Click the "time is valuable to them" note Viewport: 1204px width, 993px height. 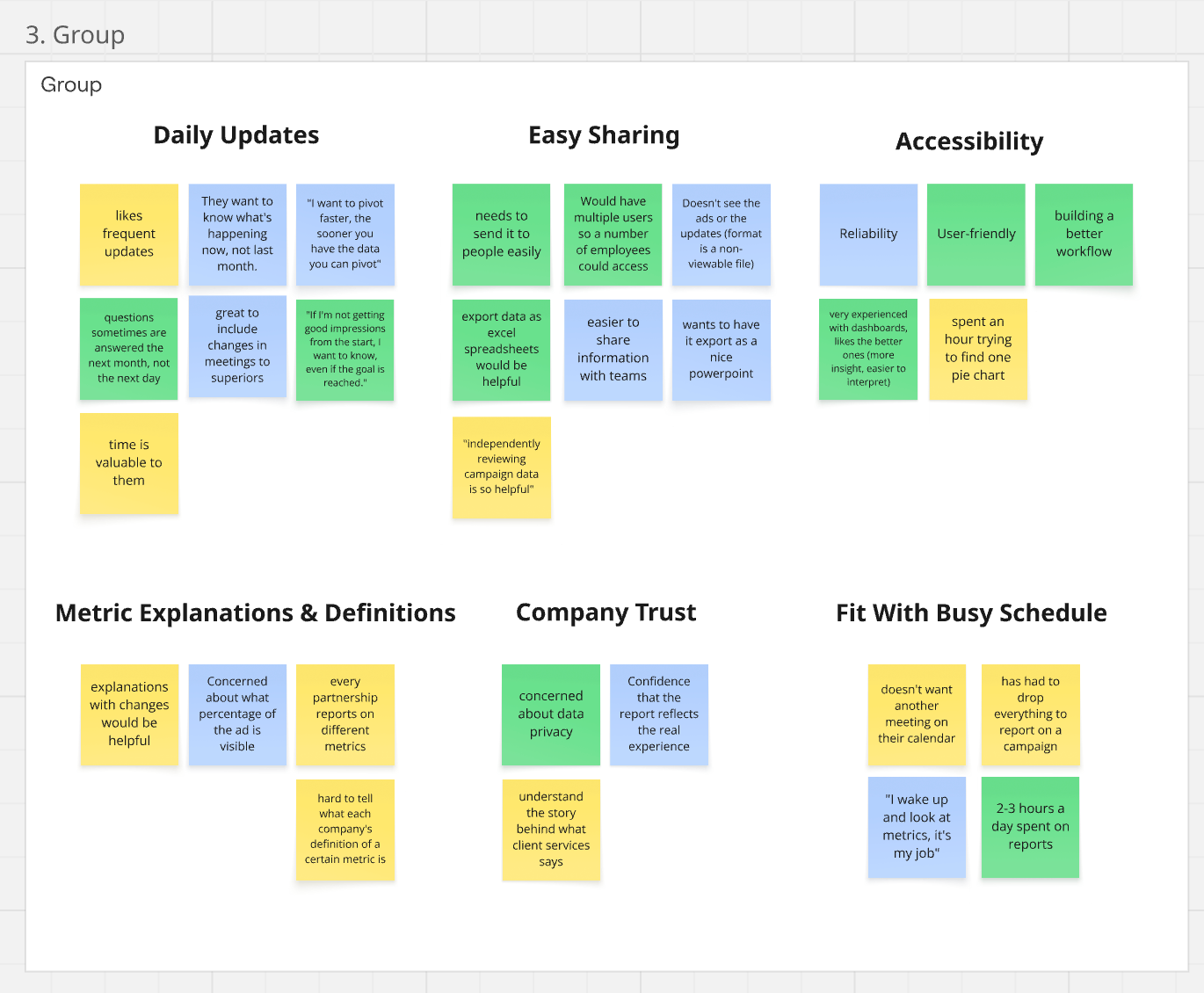129,463
